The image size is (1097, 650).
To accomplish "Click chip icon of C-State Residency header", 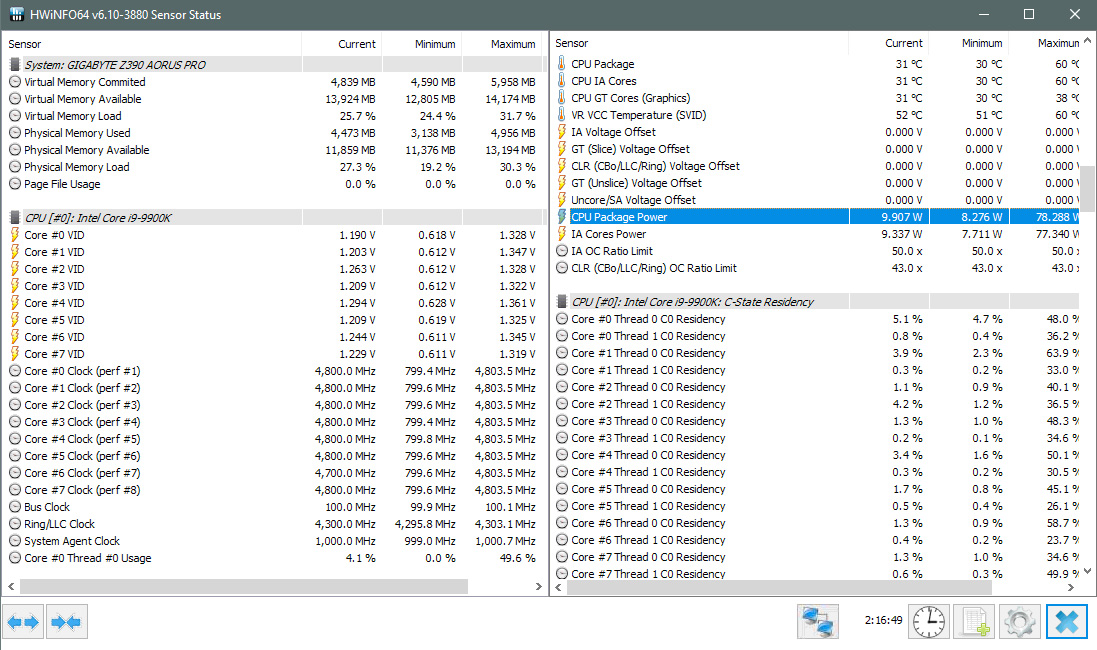I will [x=561, y=302].
